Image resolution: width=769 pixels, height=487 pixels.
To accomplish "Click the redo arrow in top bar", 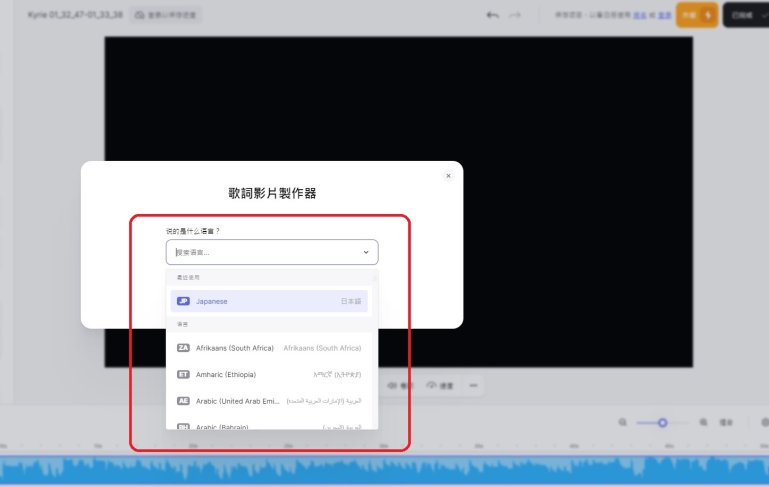I will [514, 15].
